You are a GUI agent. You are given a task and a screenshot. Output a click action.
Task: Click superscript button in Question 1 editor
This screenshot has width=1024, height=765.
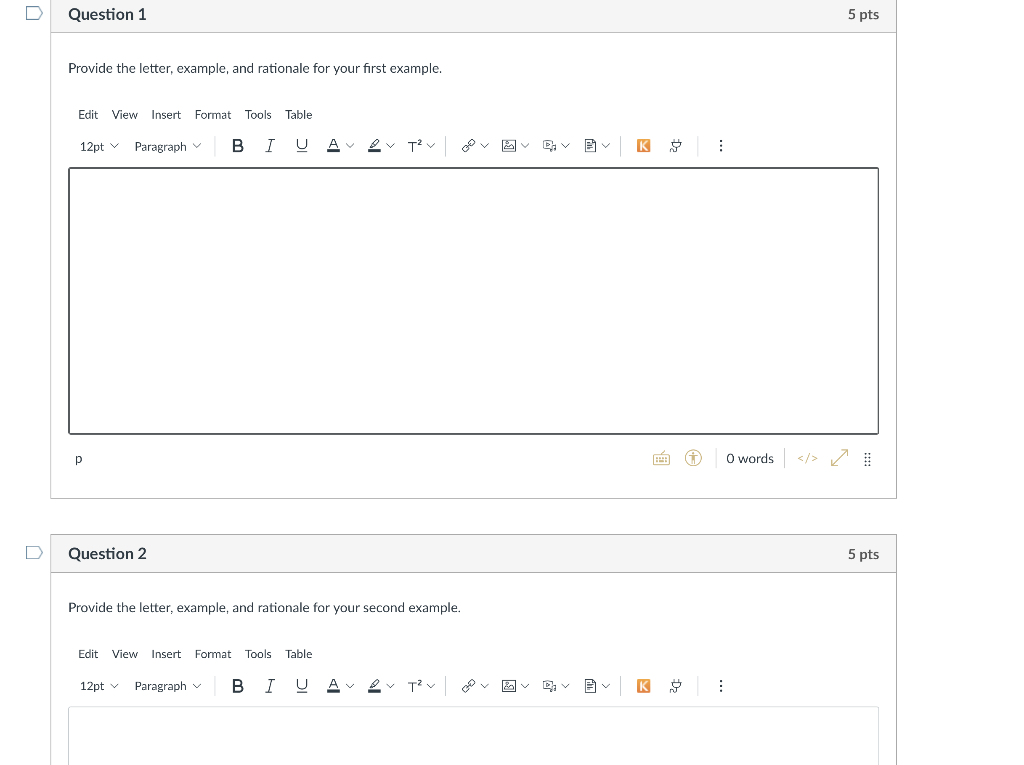pyautogui.click(x=415, y=146)
